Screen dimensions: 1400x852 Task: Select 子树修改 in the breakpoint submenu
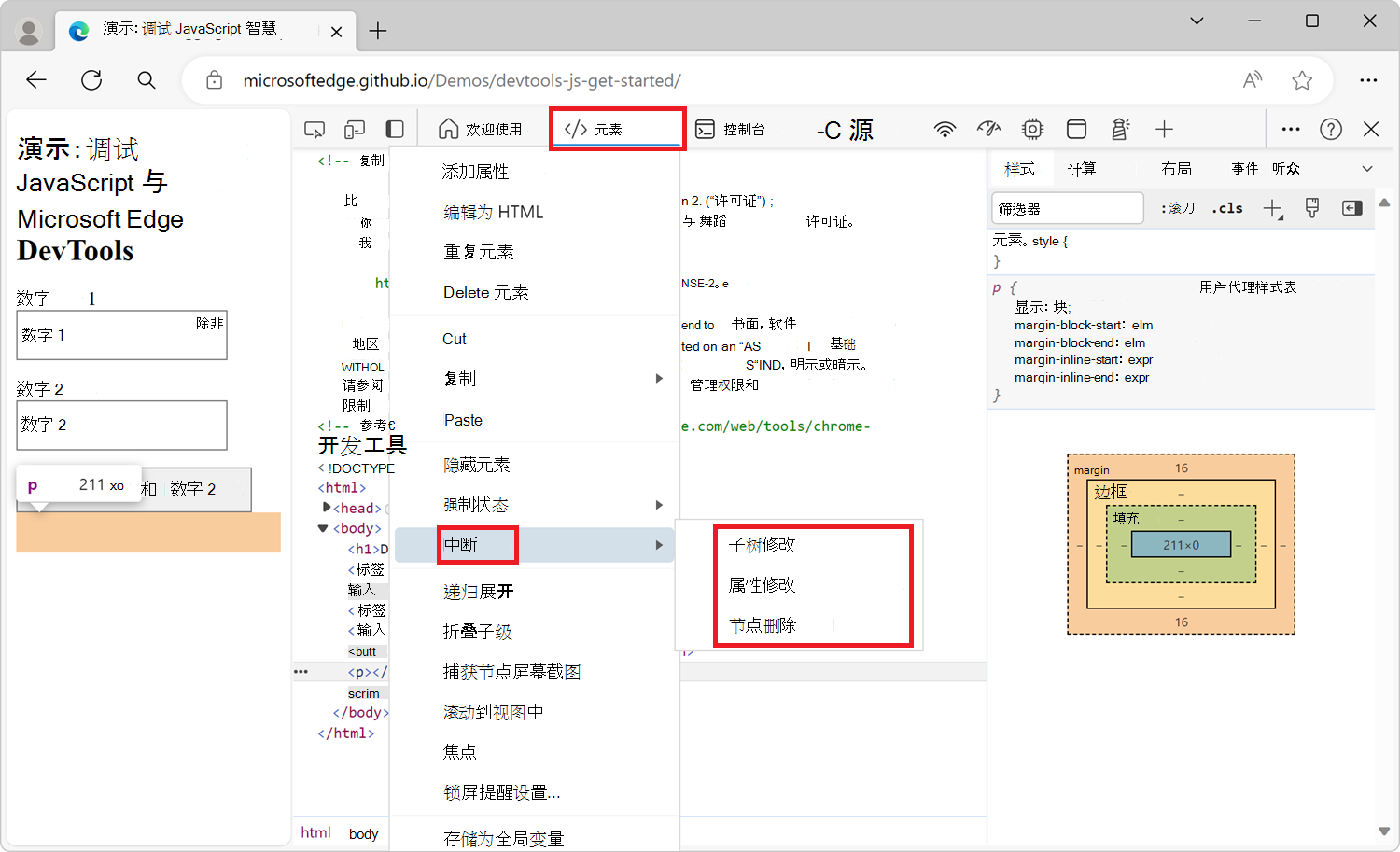pos(762,545)
